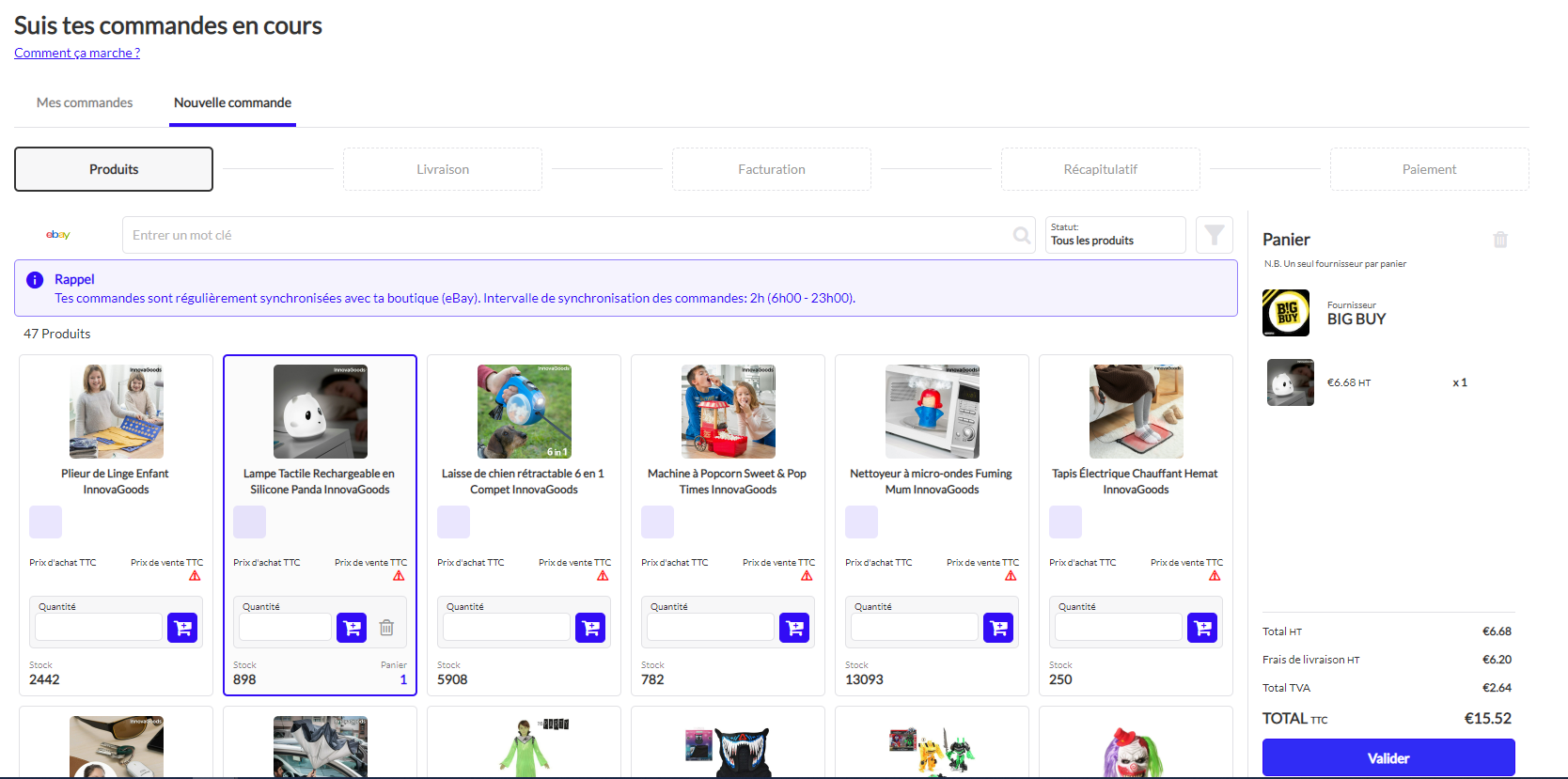Viewport: 1568px width, 779px height.
Task: Click the €6.68 HT cart item price
Action: click(x=1349, y=382)
